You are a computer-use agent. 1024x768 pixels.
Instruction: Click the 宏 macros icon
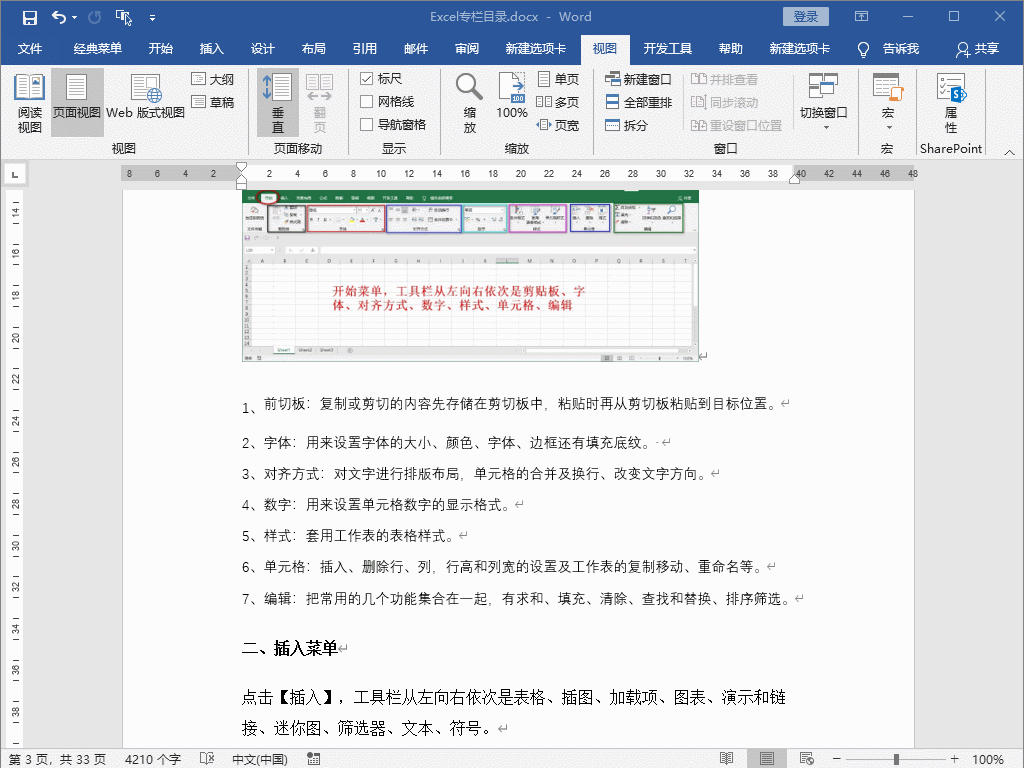[888, 88]
